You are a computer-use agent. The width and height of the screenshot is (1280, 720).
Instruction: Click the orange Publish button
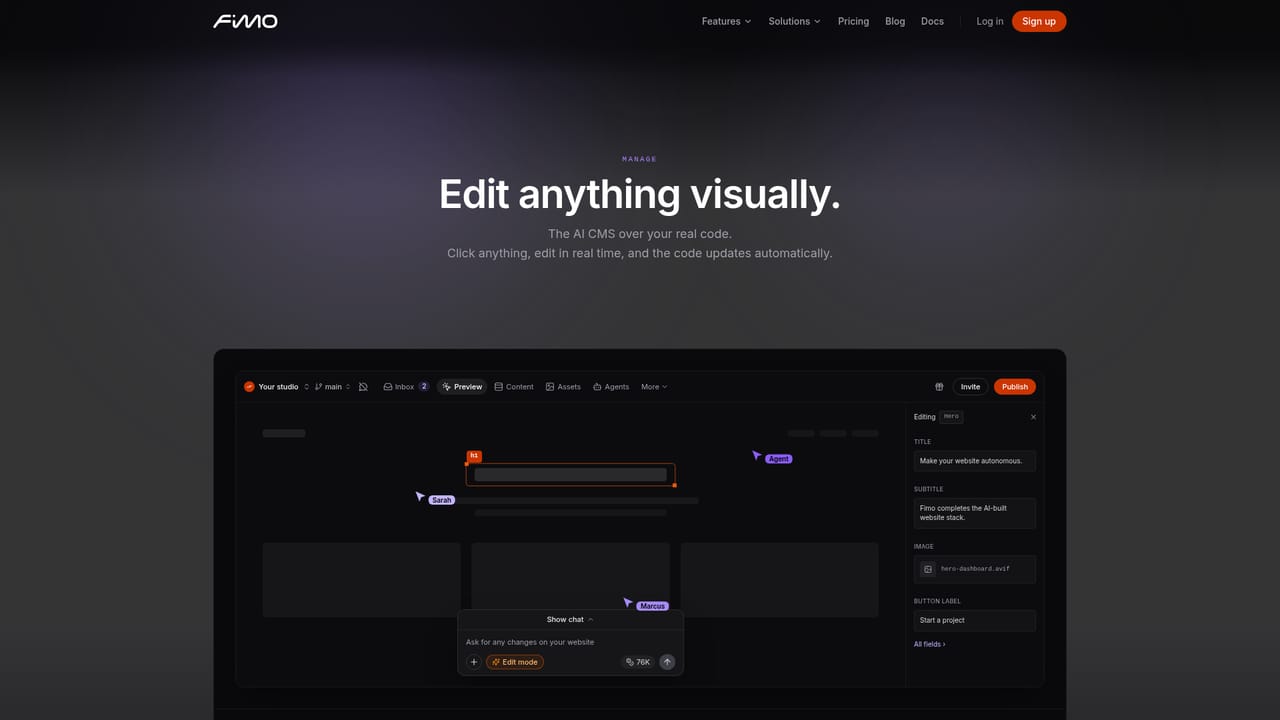click(x=1015, y=387)
